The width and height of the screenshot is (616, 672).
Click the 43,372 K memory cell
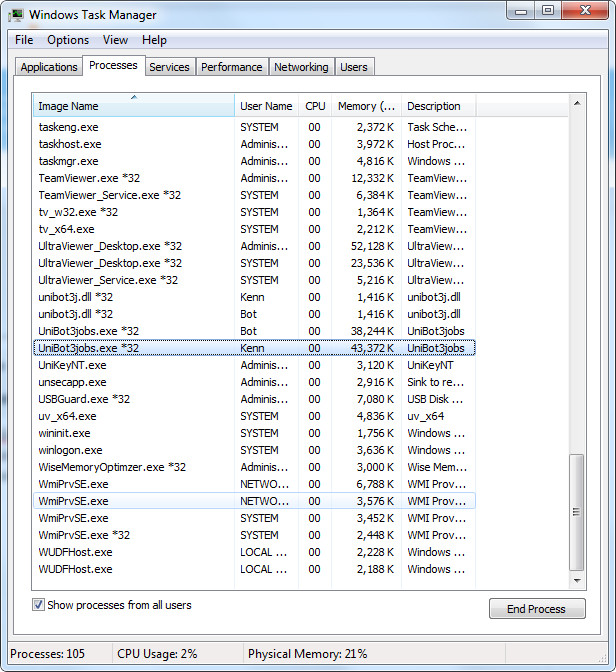372,348
